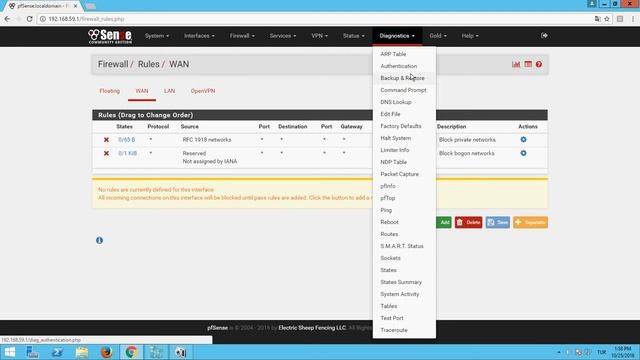The image size is (640, 360).
Task: Click the taskbar clock
Action: pyautogui.click(x=622, y=352)
